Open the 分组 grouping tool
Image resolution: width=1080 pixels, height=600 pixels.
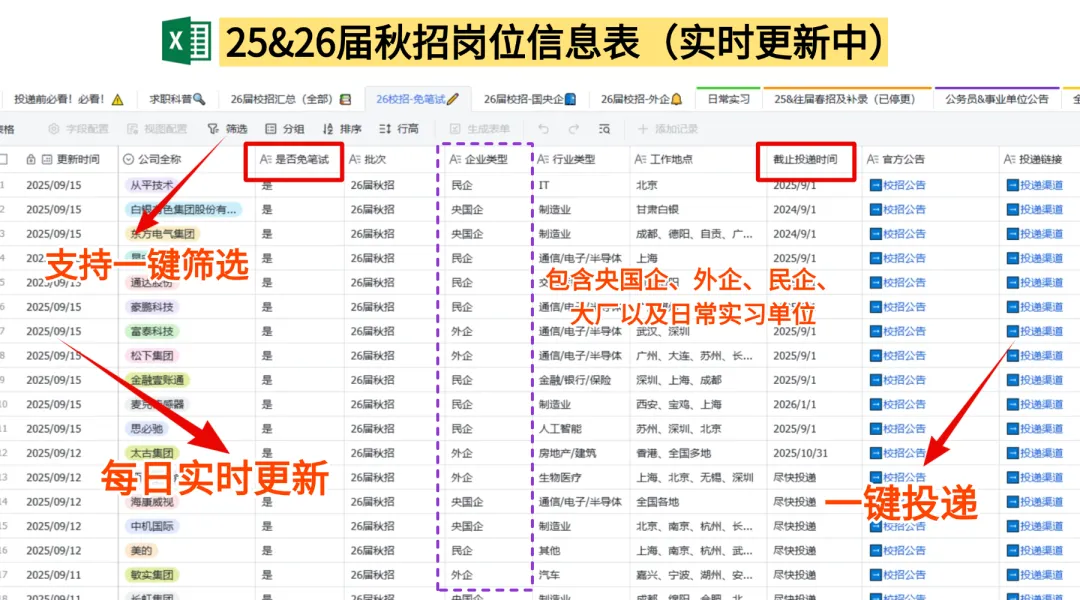285,129
